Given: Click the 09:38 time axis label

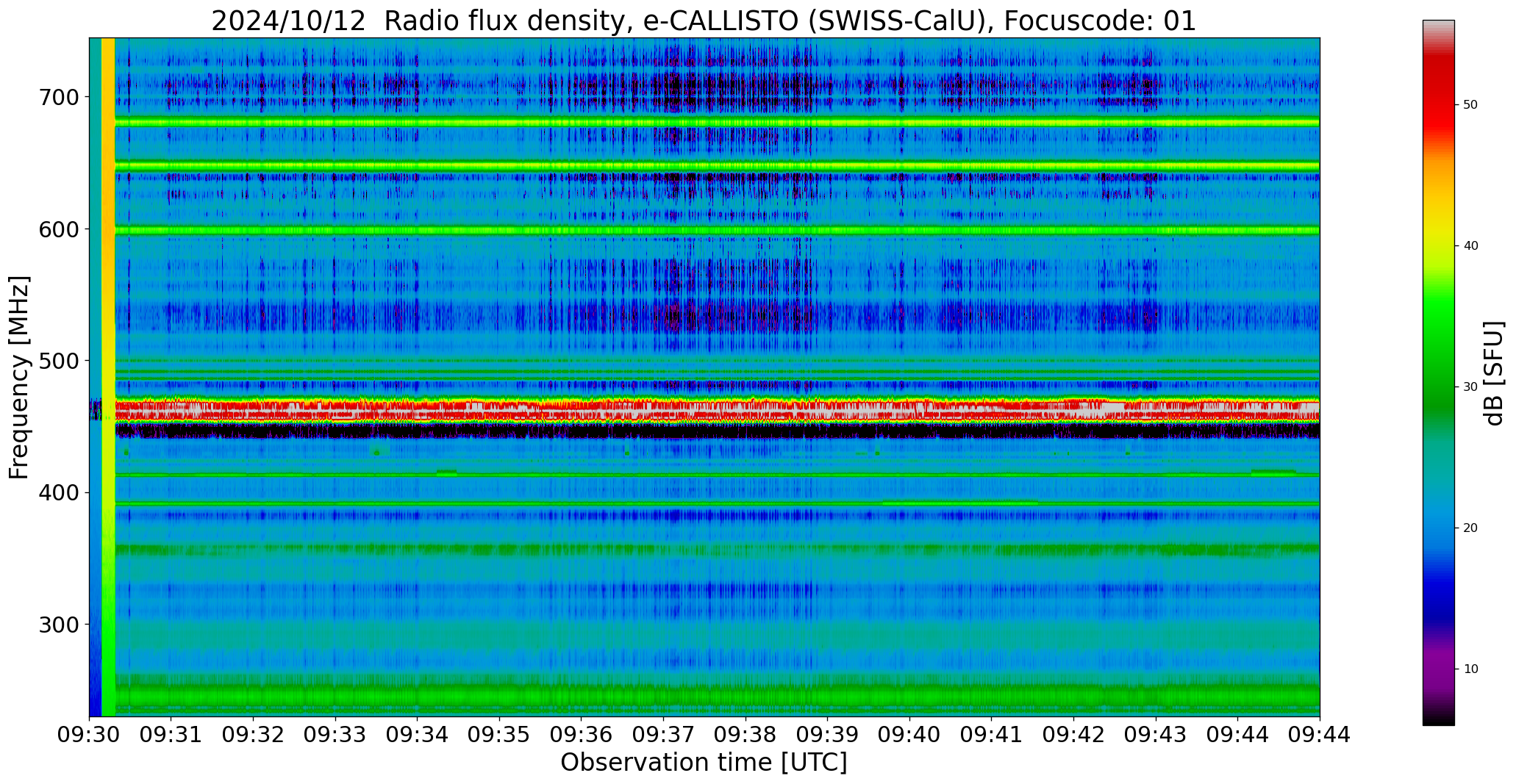Looking at the screenshot, I should pyautogui.click(x=746, y=735).
